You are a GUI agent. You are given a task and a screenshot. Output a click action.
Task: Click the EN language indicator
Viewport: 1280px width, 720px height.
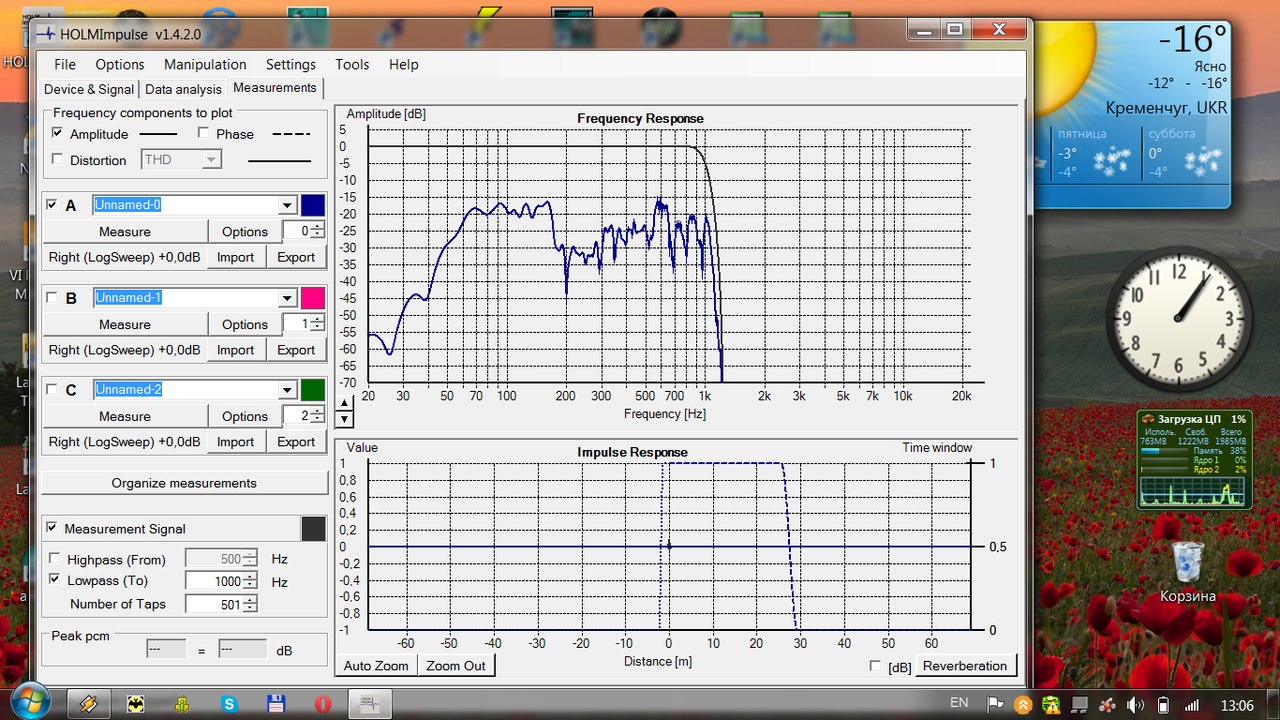[x=959, y=703]
